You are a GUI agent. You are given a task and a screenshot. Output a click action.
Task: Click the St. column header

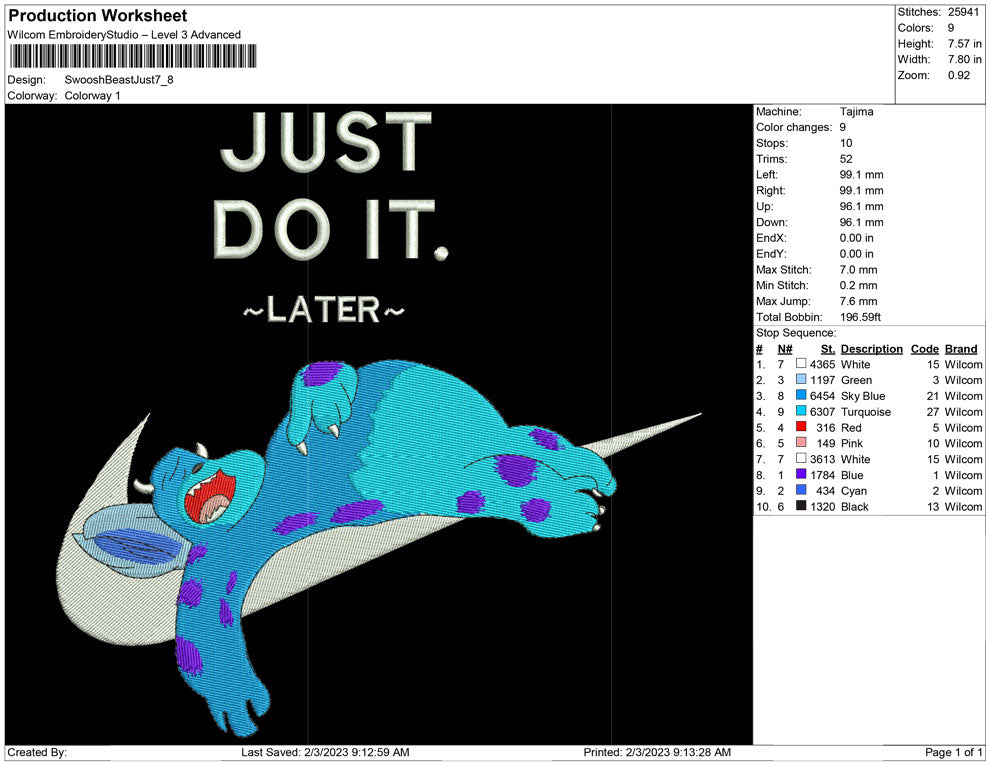click(827, 349)
